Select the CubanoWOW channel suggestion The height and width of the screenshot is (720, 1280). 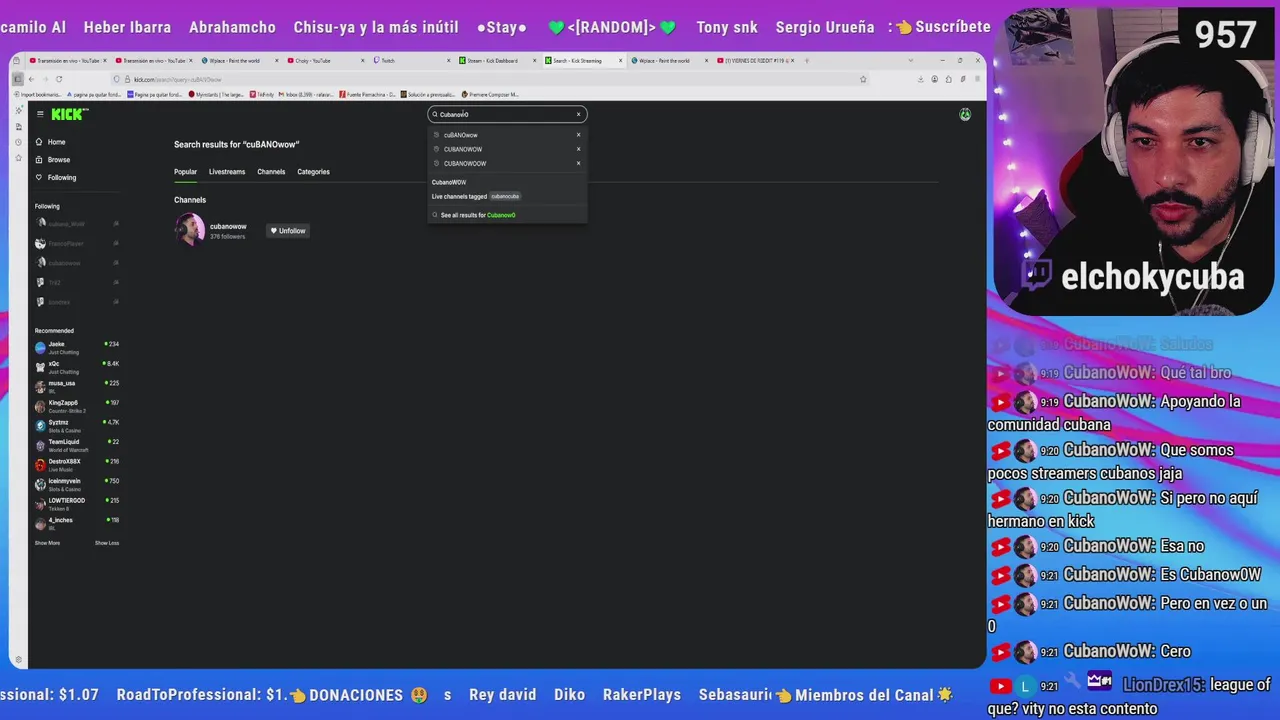(449, 182)
